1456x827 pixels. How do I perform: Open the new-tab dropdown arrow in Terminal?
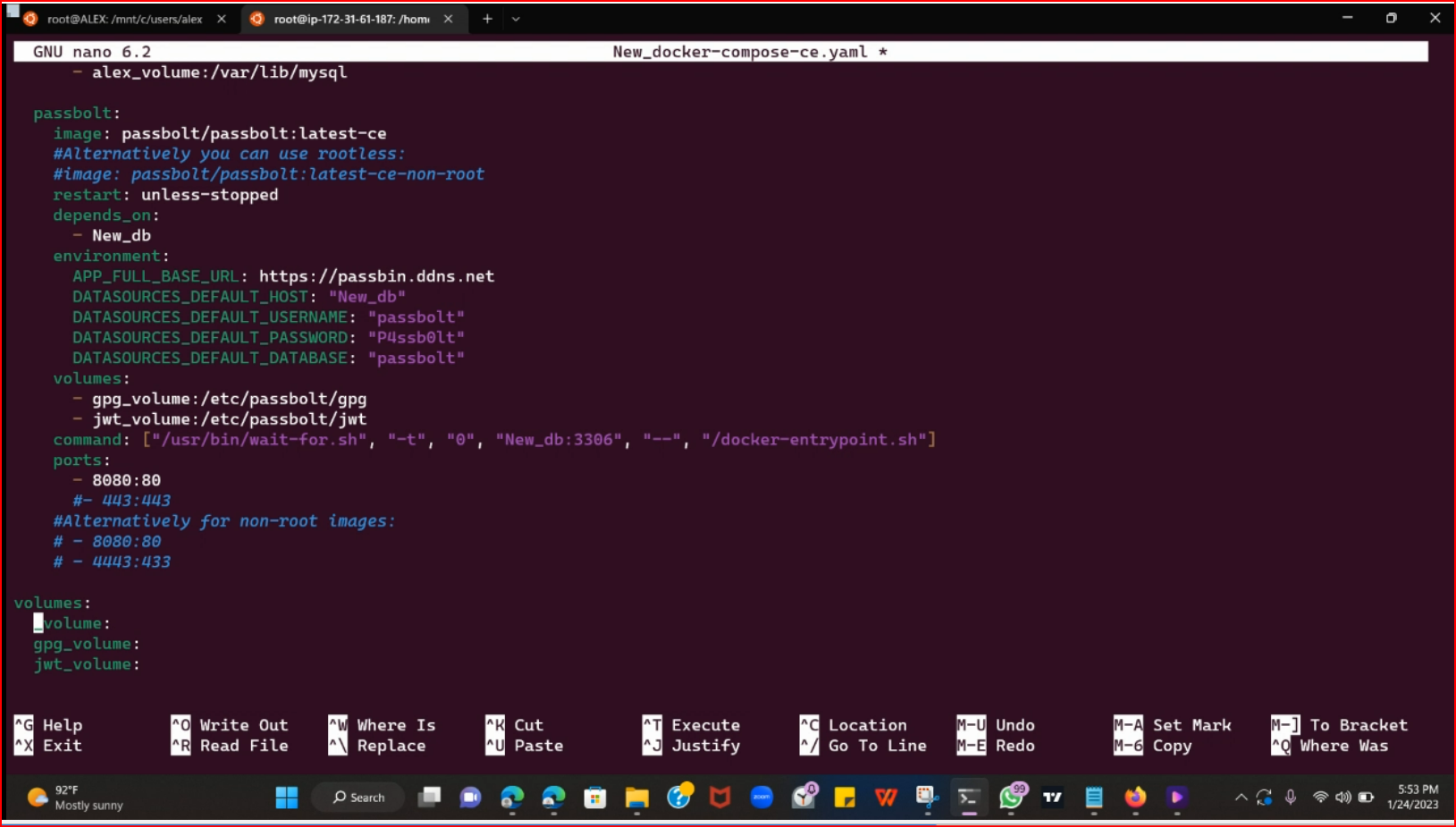pyautogui.click(x=515, y=18)
